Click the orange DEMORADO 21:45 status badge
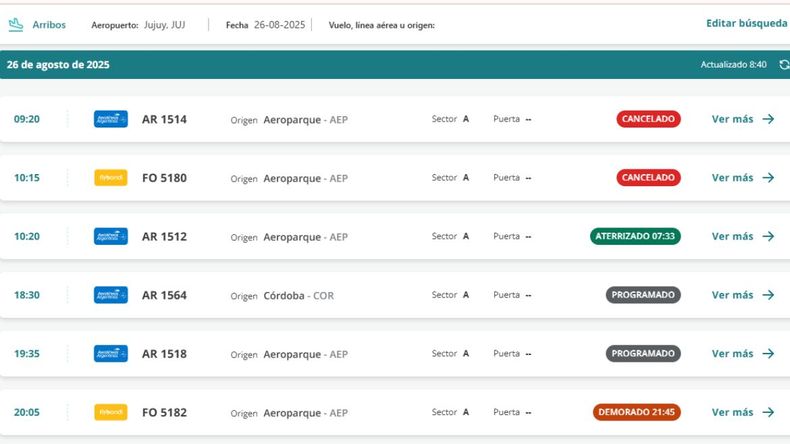This screenshot has height=444, width=790. tap(636, 412)
